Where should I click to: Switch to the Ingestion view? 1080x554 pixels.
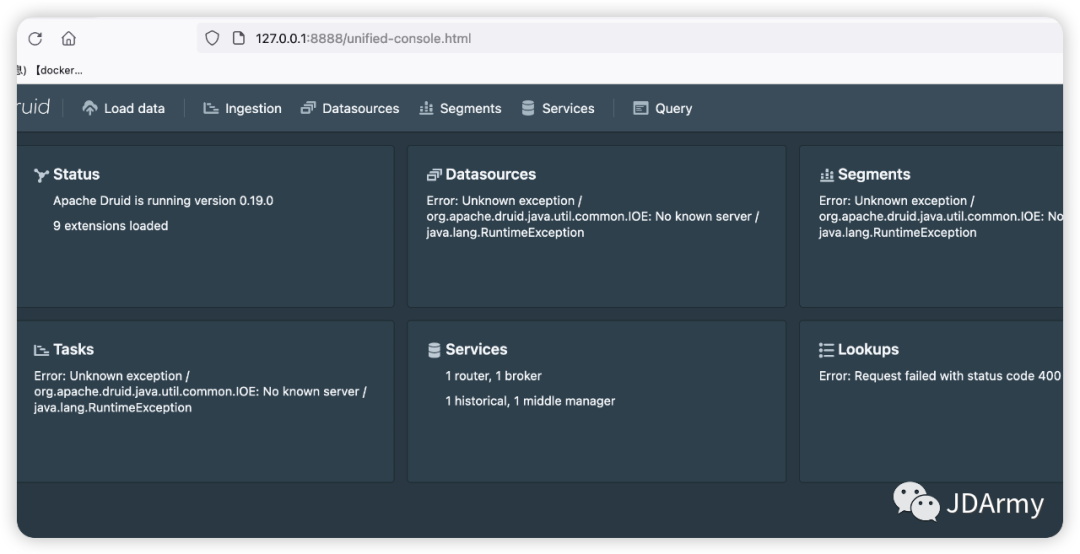click(242, 108)
